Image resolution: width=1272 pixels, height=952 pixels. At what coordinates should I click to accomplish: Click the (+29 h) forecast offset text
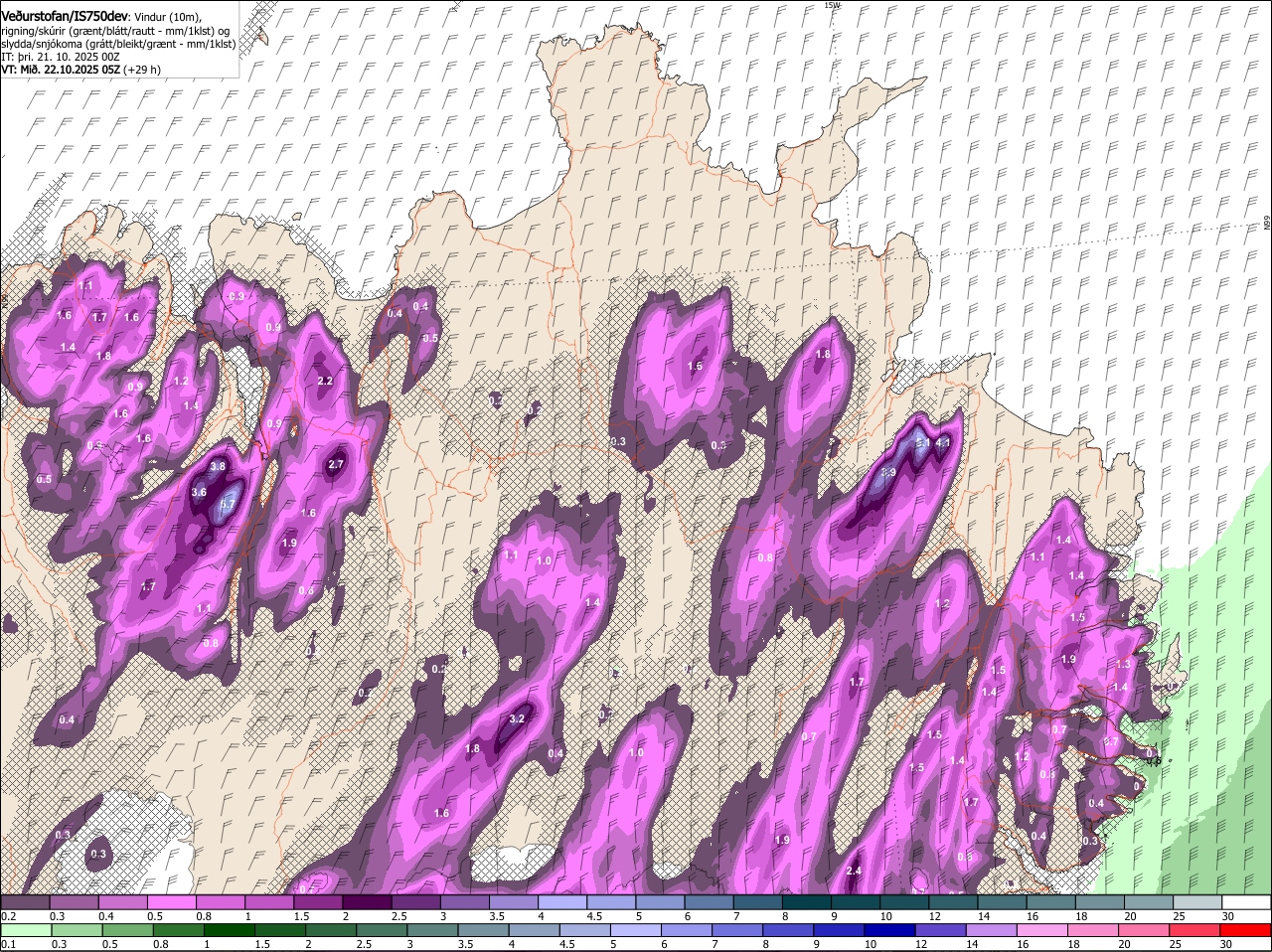click(x=141, y=70)
